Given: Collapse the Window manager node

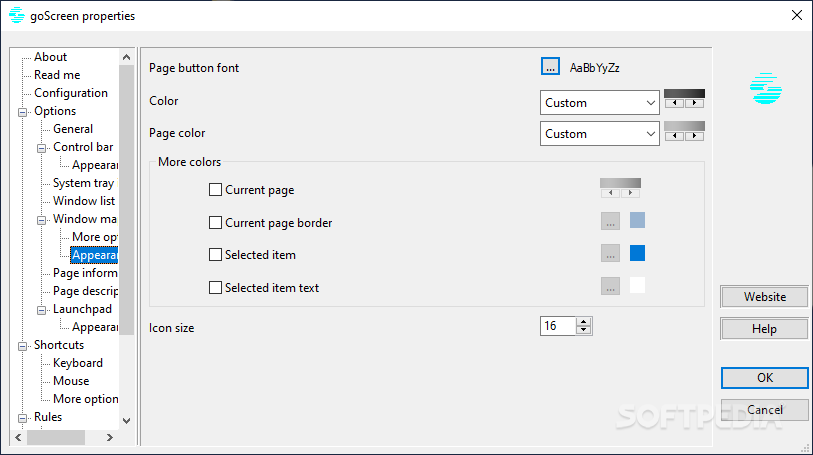Looking at the screenshot, I should [41, 220].
